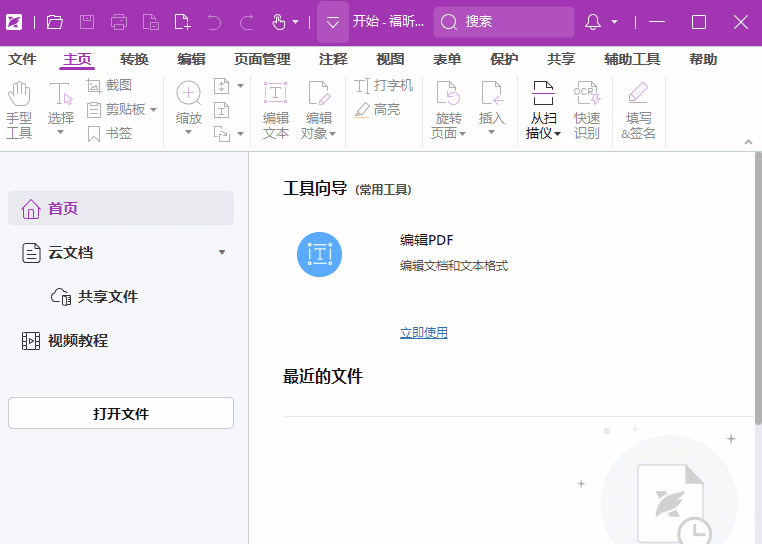Expand the Cloud Documents (云文档) tree arrow
Viewport: 762px width, 544px height.
point(222,253)
